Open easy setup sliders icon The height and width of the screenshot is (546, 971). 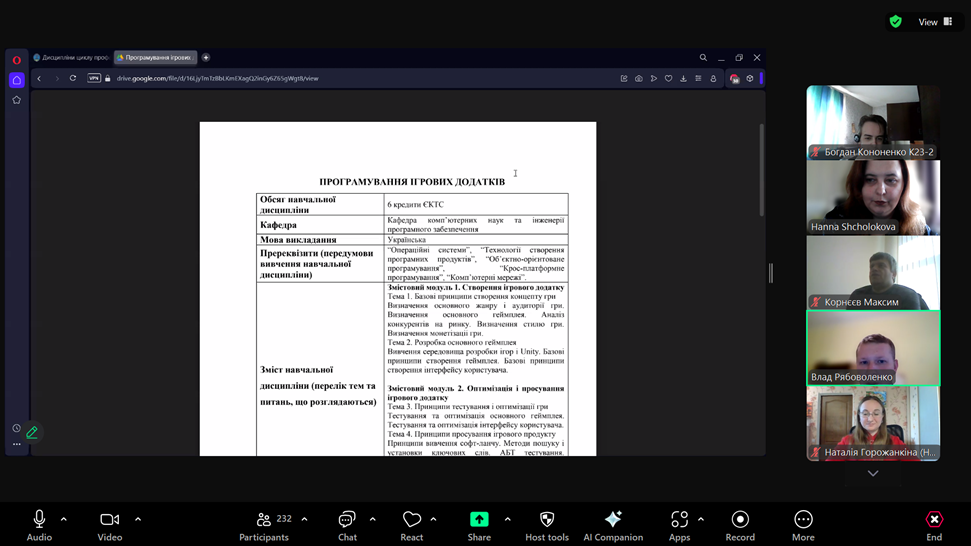click(x=698, y=79)
